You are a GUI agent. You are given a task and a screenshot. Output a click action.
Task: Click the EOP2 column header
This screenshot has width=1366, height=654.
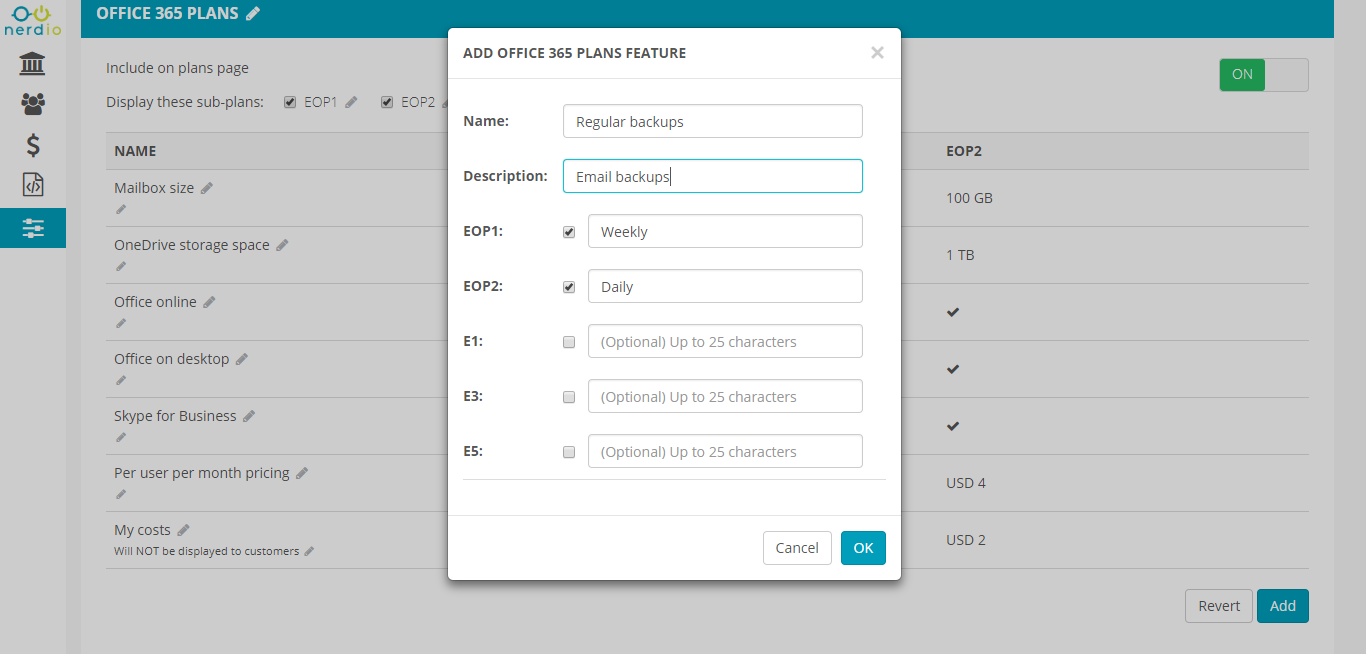click(x=964, y=151)
